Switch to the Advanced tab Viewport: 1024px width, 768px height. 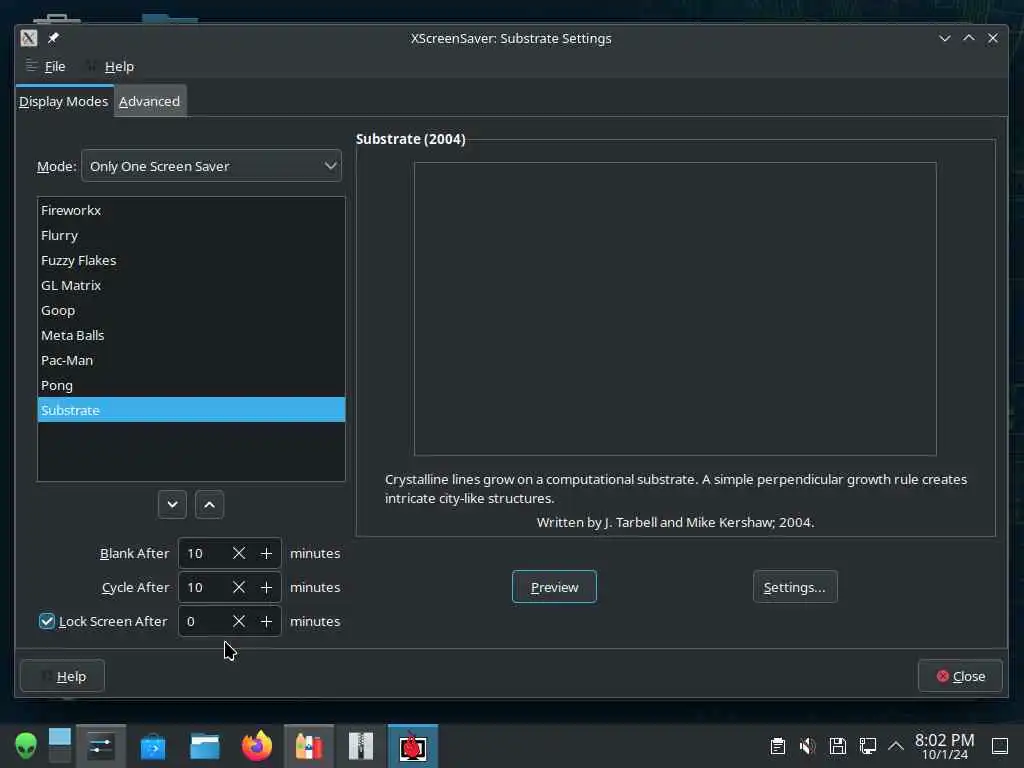150,101
